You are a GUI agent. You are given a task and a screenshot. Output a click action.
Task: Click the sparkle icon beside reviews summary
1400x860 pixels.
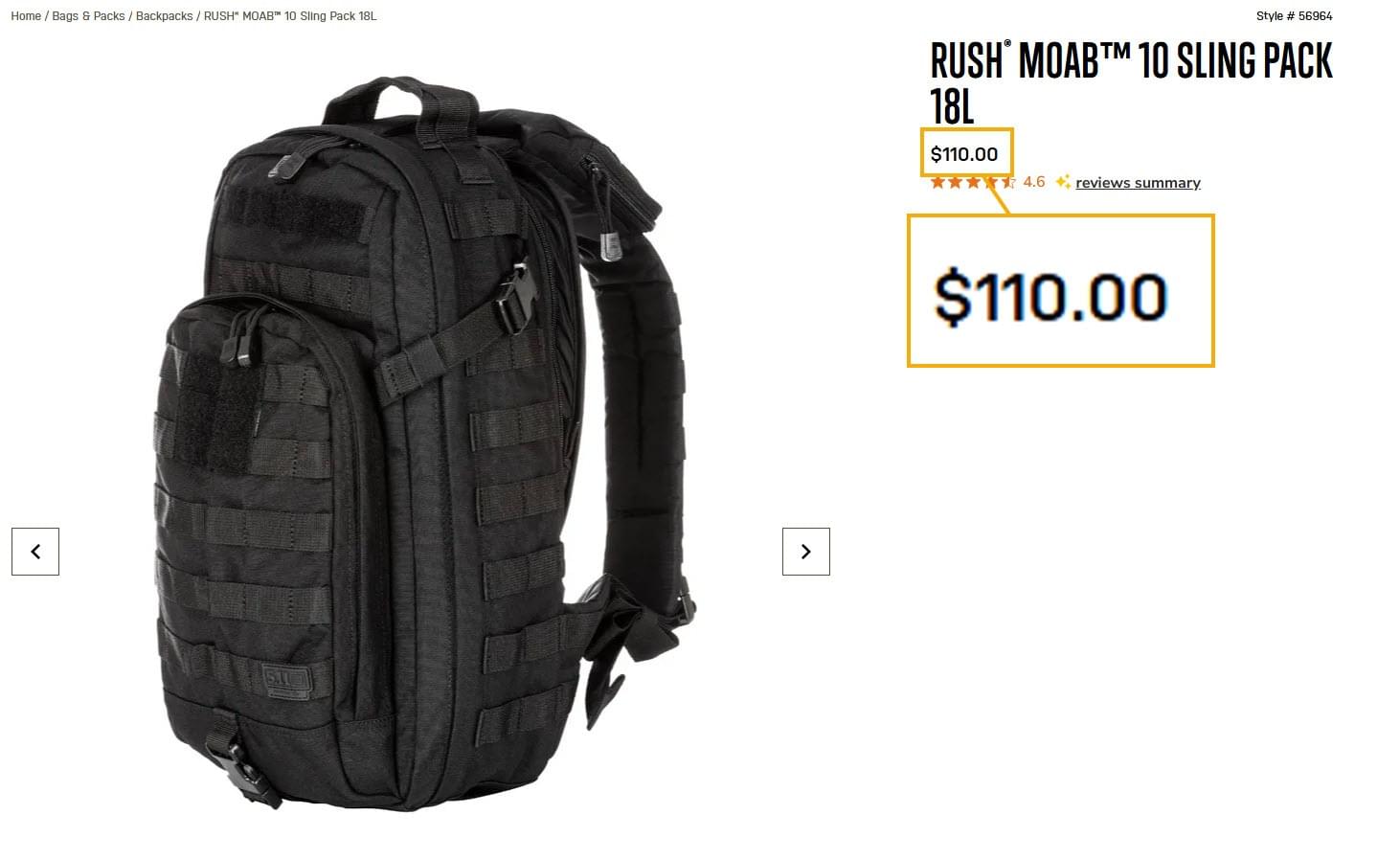pyautogui.click(x=1063, y=182)
